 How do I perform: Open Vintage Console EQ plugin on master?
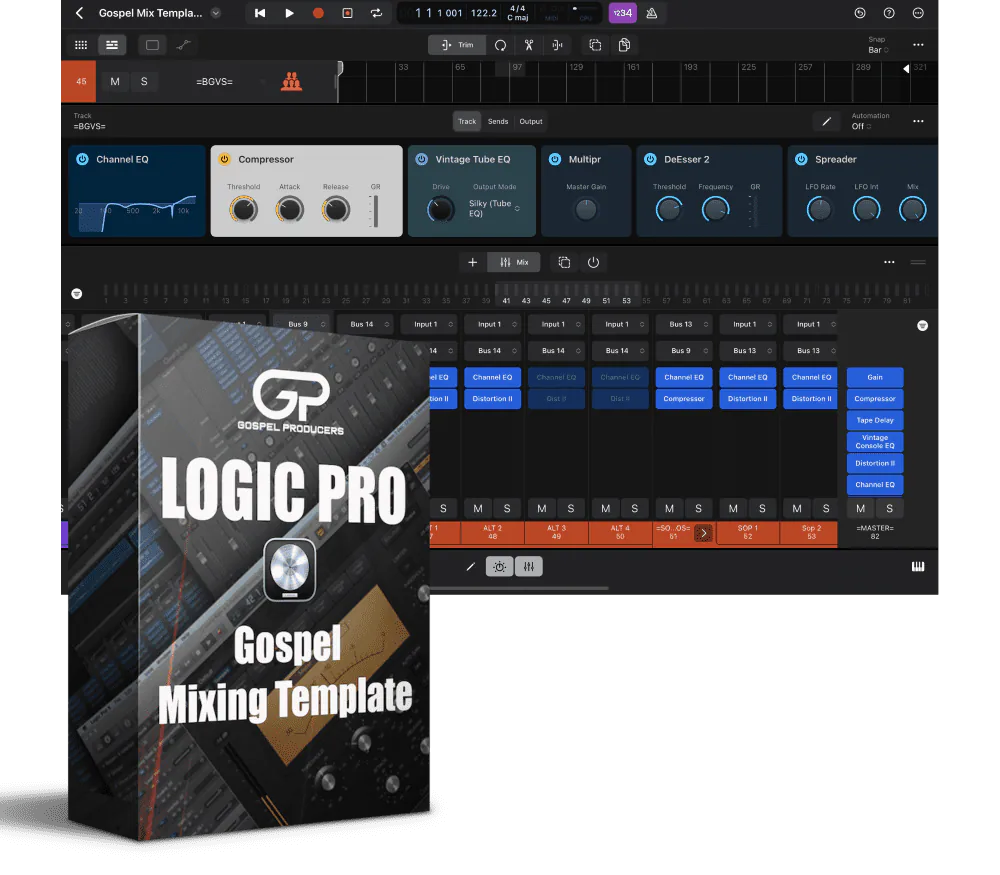[875, 441]
